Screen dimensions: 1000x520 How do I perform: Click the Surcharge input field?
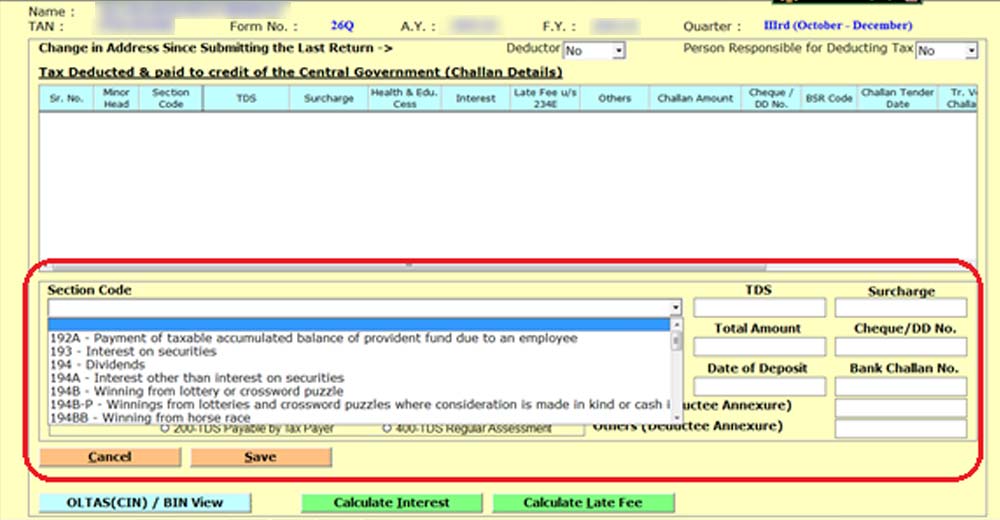901,308
